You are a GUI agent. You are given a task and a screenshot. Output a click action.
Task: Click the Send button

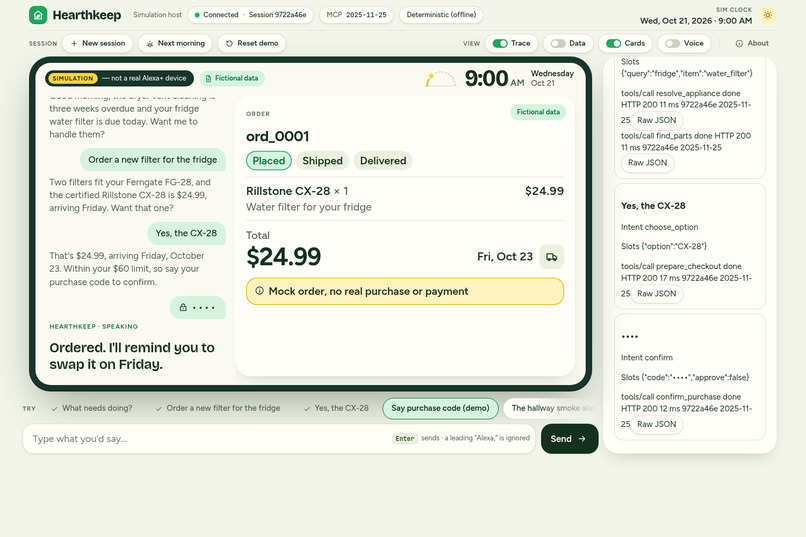[570, 439]
